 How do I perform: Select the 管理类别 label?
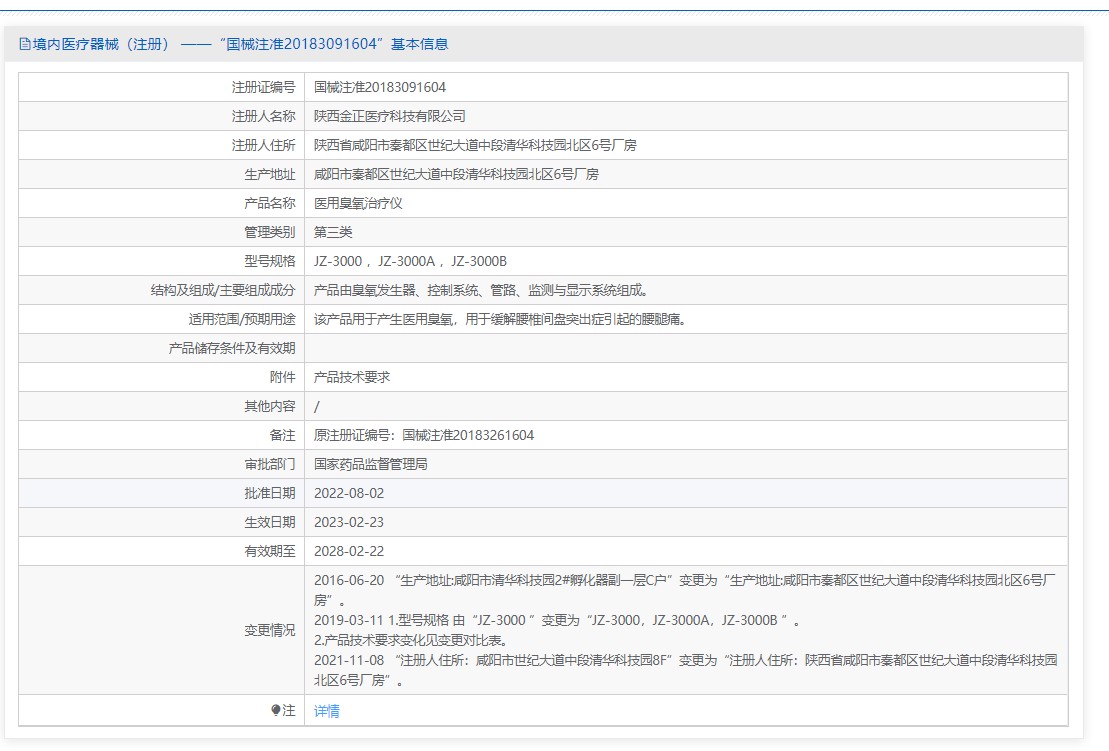(269, 232)
